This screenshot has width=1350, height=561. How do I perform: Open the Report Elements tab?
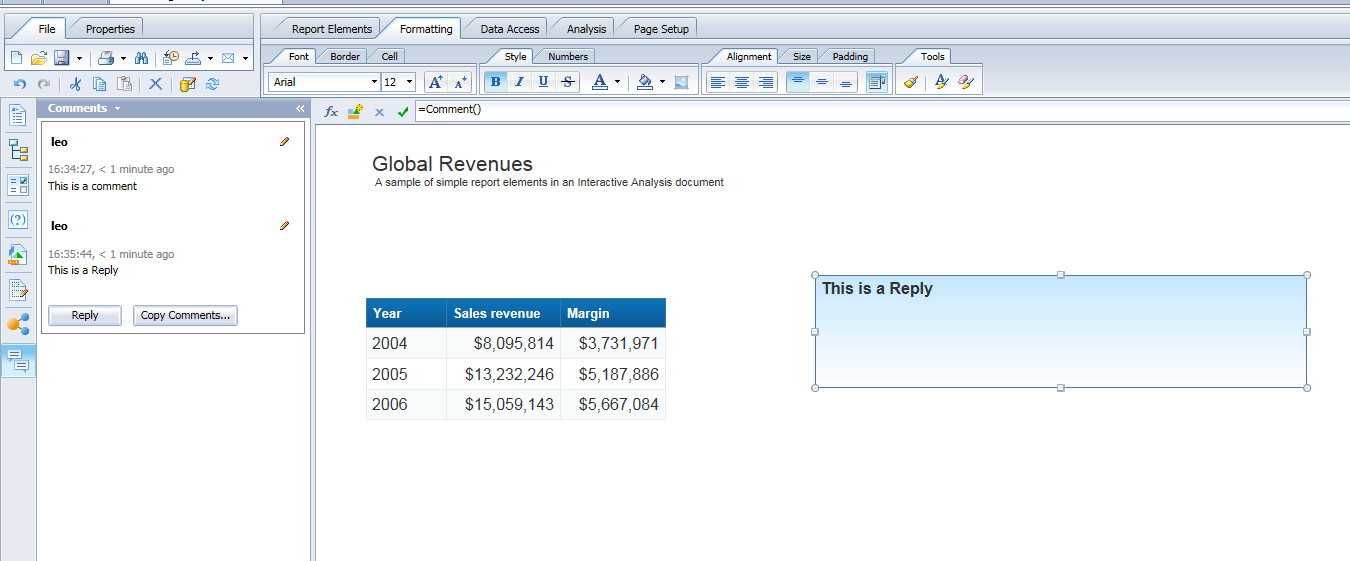click(x=331, y=29)
